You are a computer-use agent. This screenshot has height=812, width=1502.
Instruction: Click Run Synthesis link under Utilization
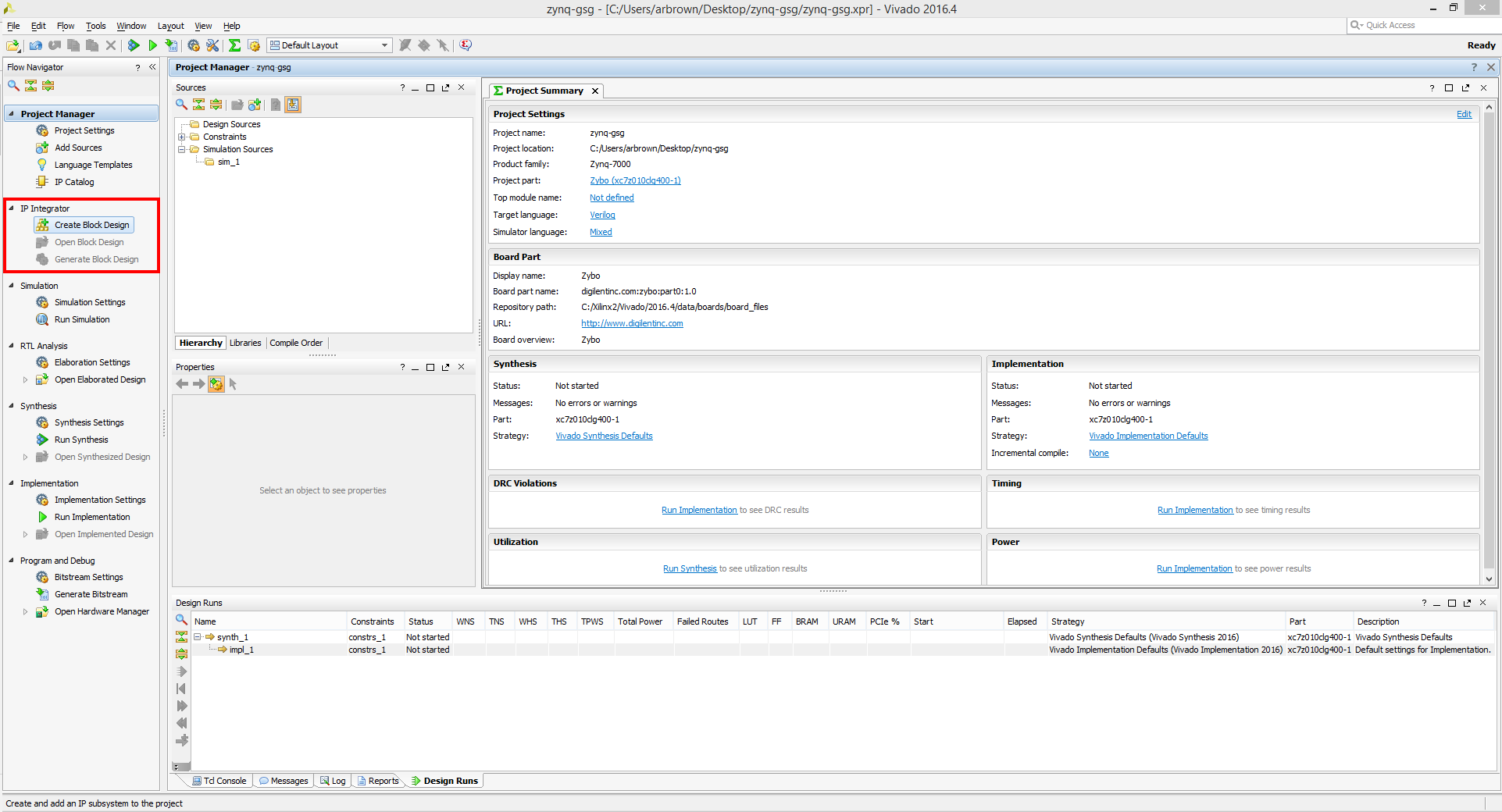coord(690,569)
